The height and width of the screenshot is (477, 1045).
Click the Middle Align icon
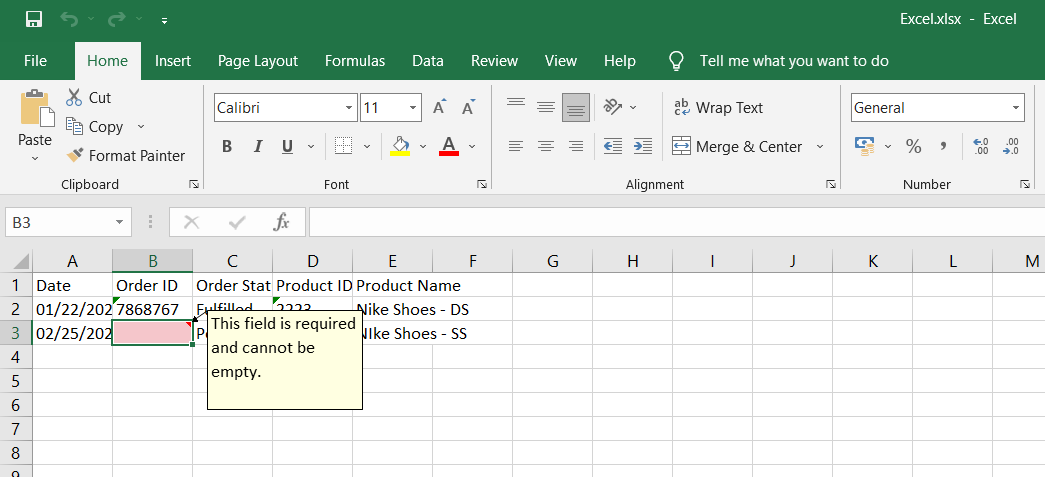pyautogui.click(x=546, y=107)
